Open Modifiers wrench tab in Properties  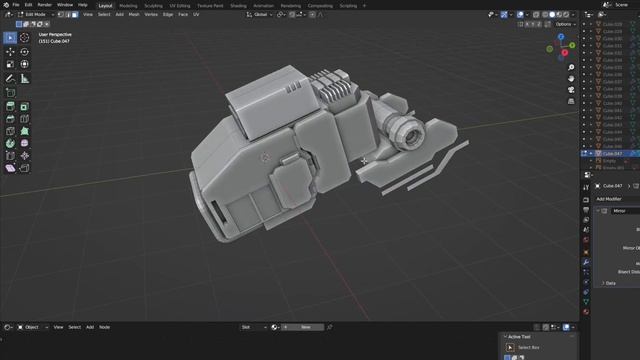(586, 262)
